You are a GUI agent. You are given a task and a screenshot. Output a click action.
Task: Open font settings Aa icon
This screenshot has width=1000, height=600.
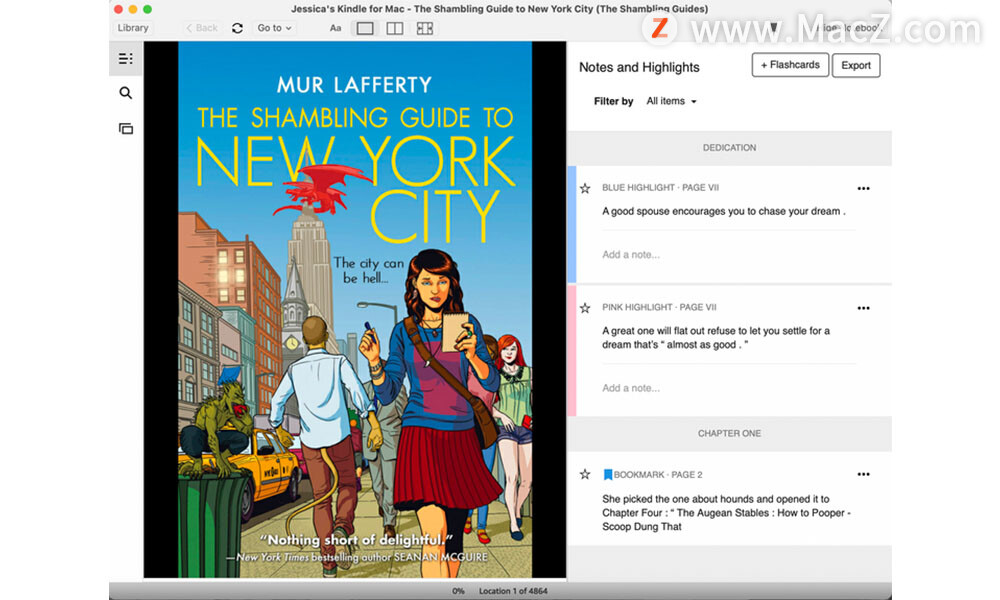click(335, 28)
